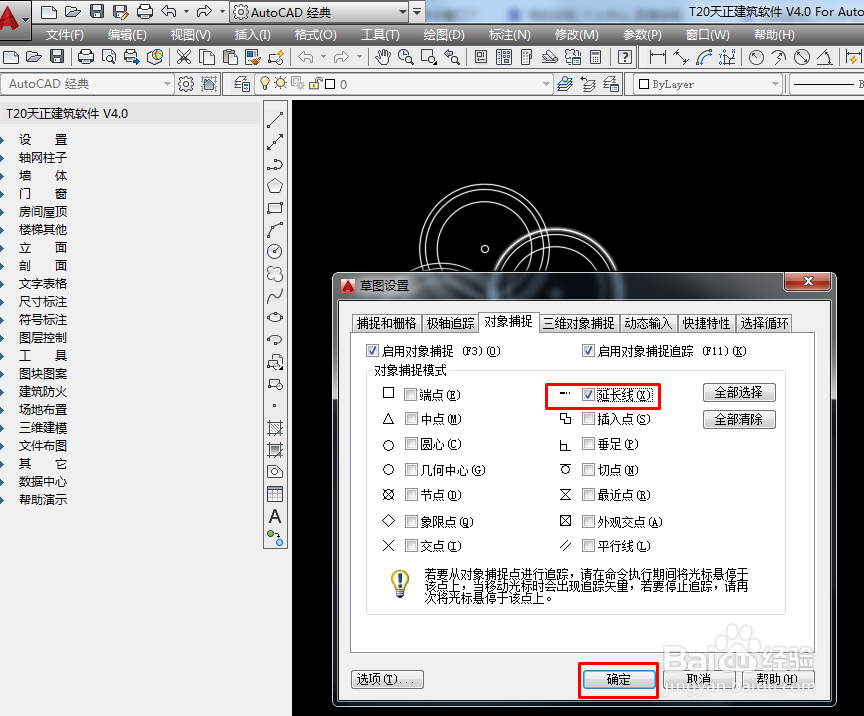Open the Layer Properties Manager icon

[x=241, y=84]
